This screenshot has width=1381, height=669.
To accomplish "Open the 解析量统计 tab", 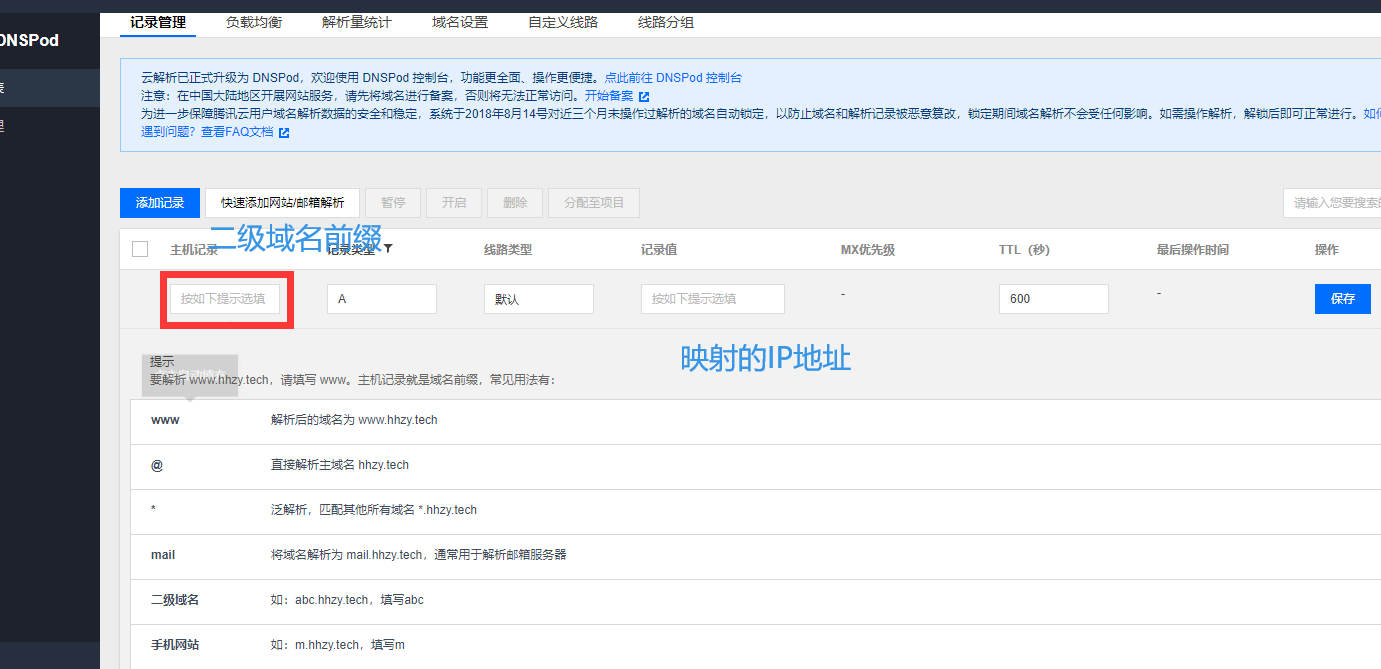I will tap(356, 22).
